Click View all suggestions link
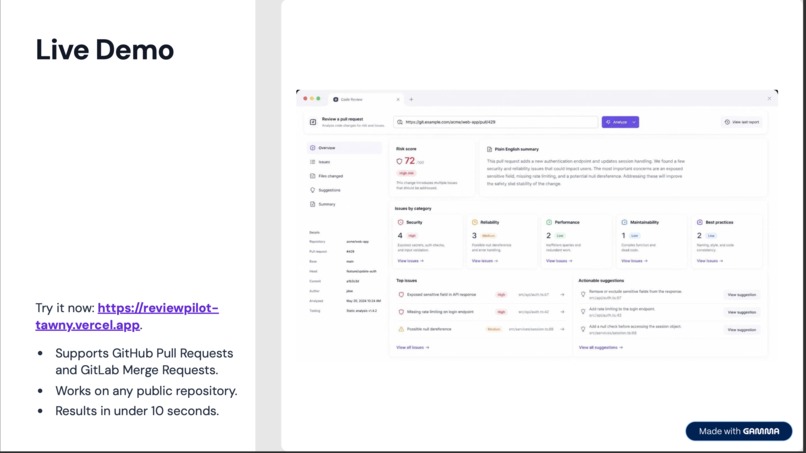The image size is (806, 453). tap(600, 348)
